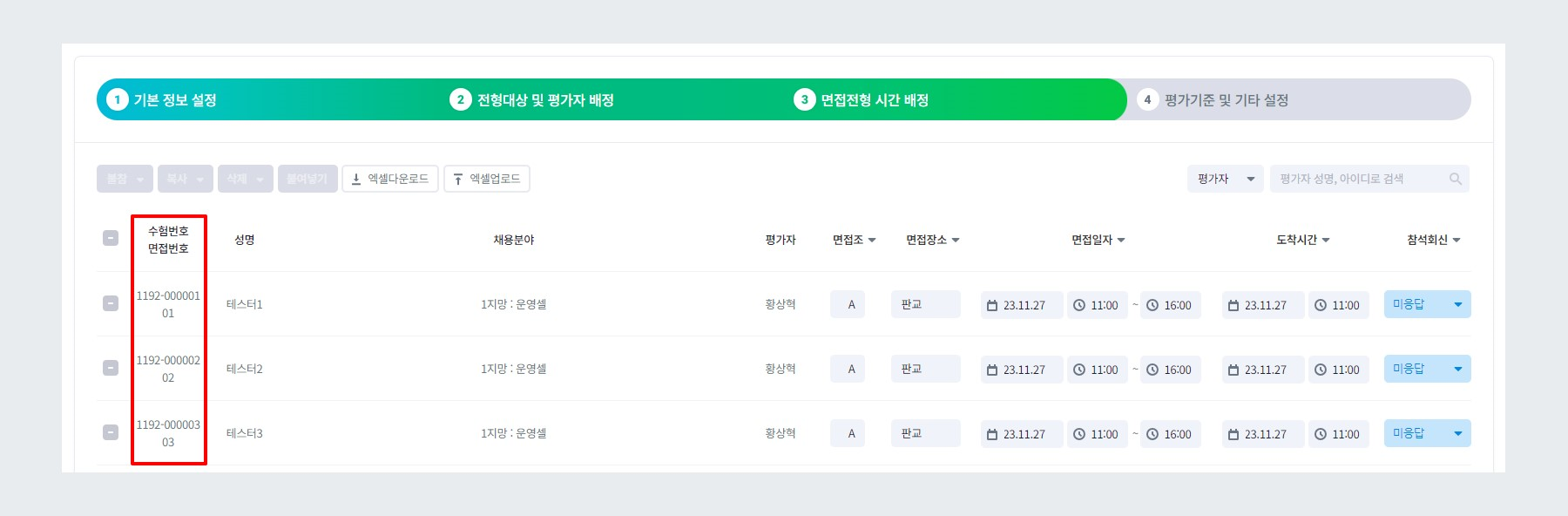Open the 평가자 search filter dropdown
The height and width of the screenshot is (516, 1568).
1224,178
